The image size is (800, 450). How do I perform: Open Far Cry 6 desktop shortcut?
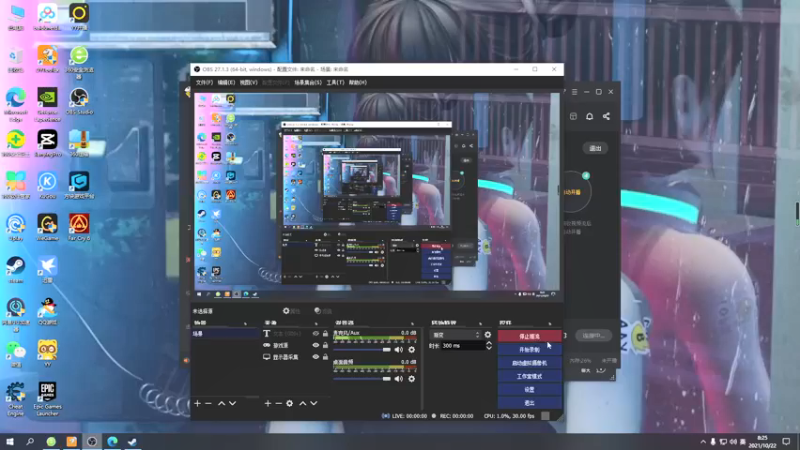[x=79, y=227]
